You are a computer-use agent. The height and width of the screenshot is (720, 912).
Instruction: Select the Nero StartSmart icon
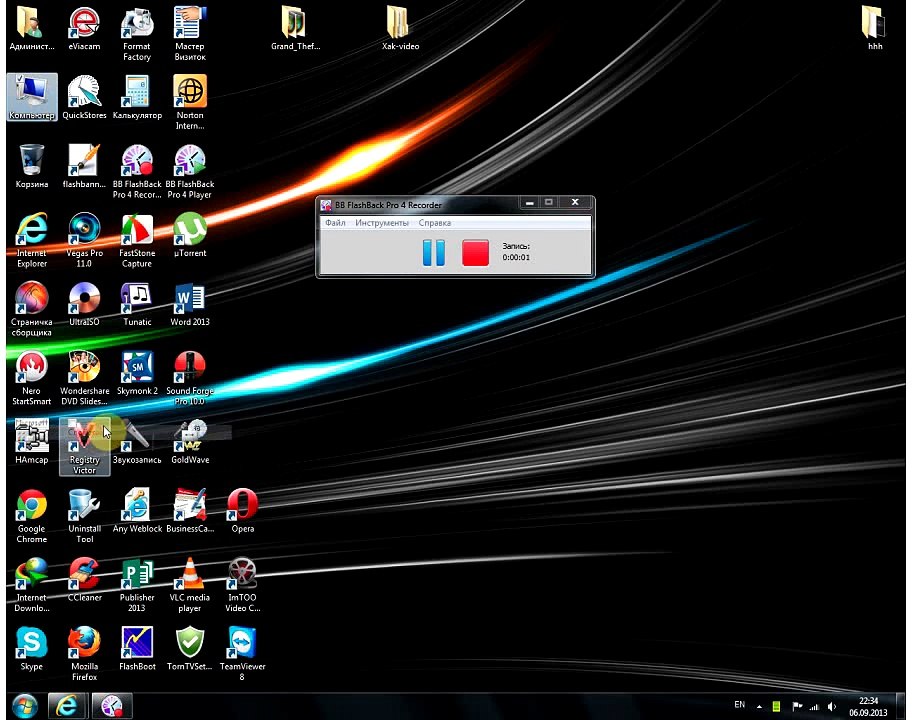pyautogui.click(x=31, y=379)
